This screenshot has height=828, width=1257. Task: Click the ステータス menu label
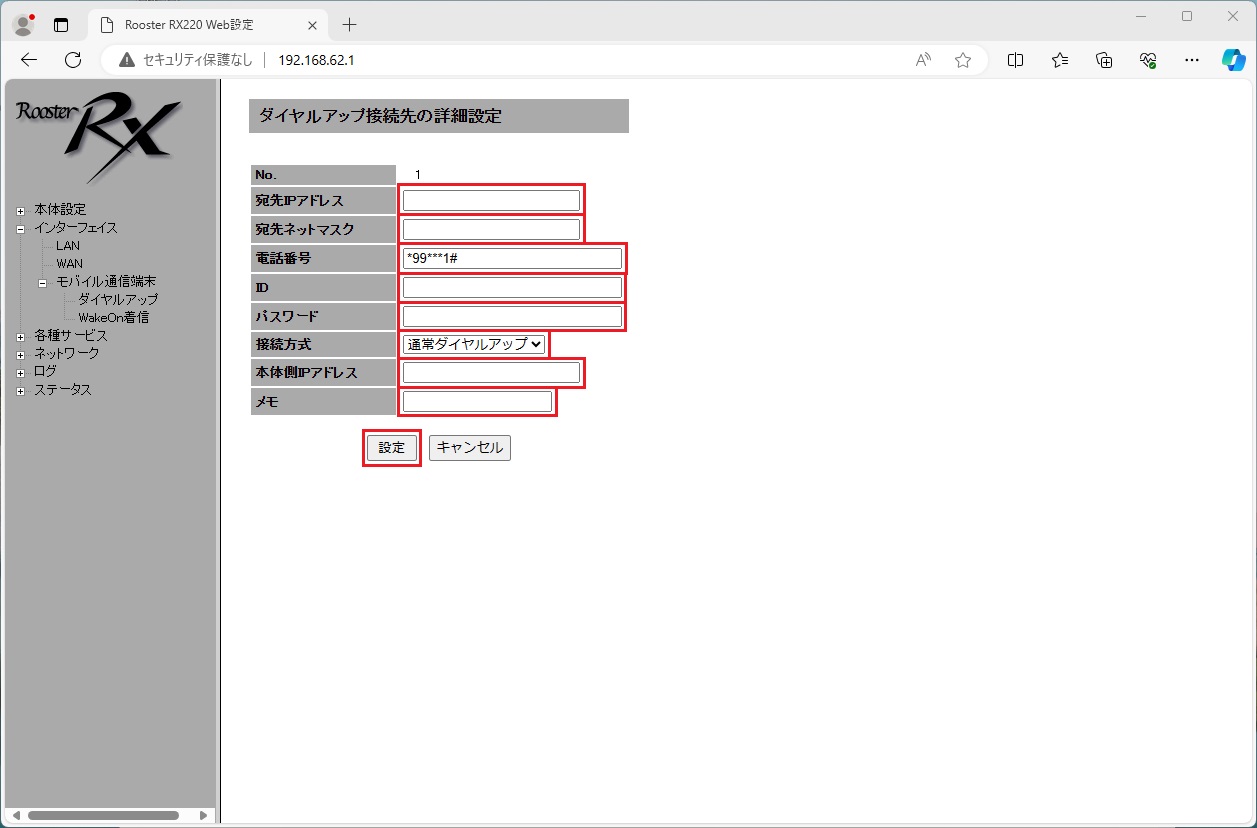63,390
